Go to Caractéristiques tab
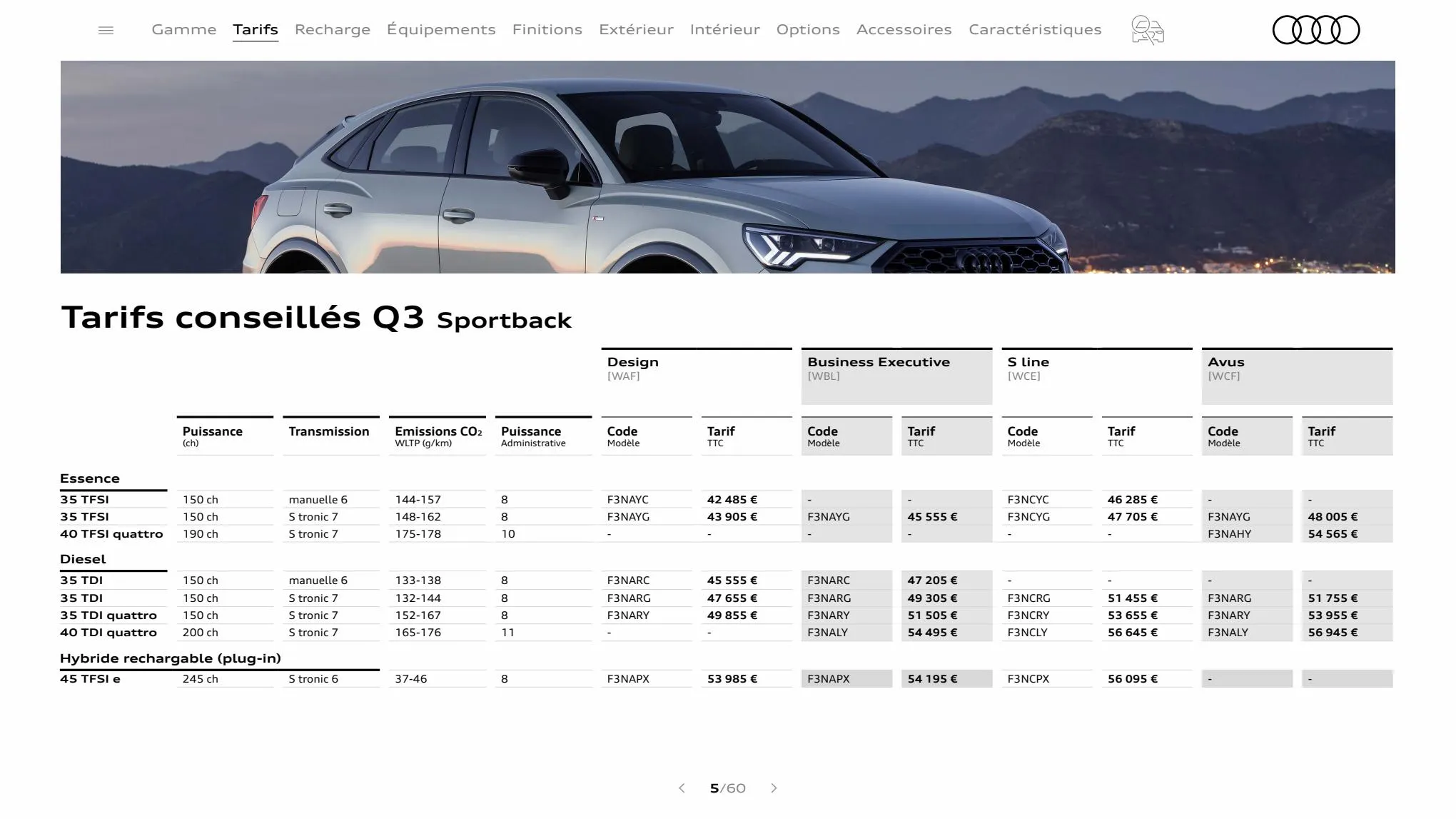 click(x=1035, y=29)
